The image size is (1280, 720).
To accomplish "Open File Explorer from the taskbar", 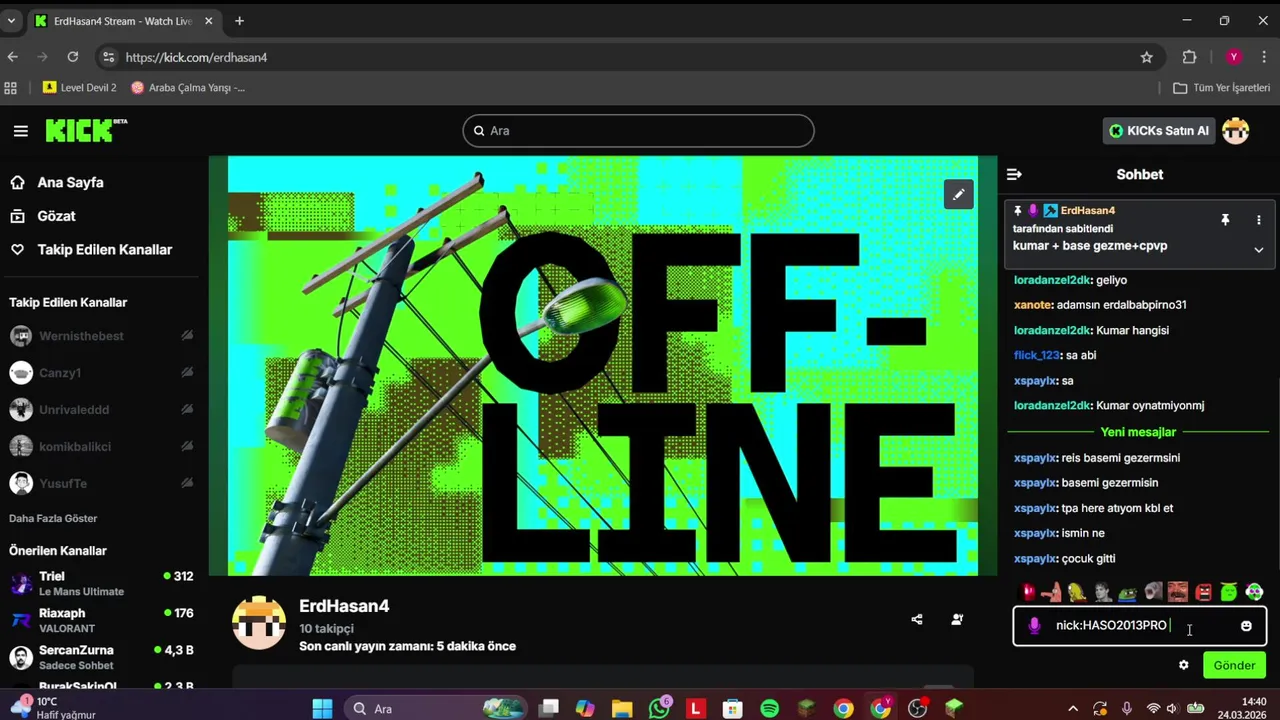I will tap(622, 708).
